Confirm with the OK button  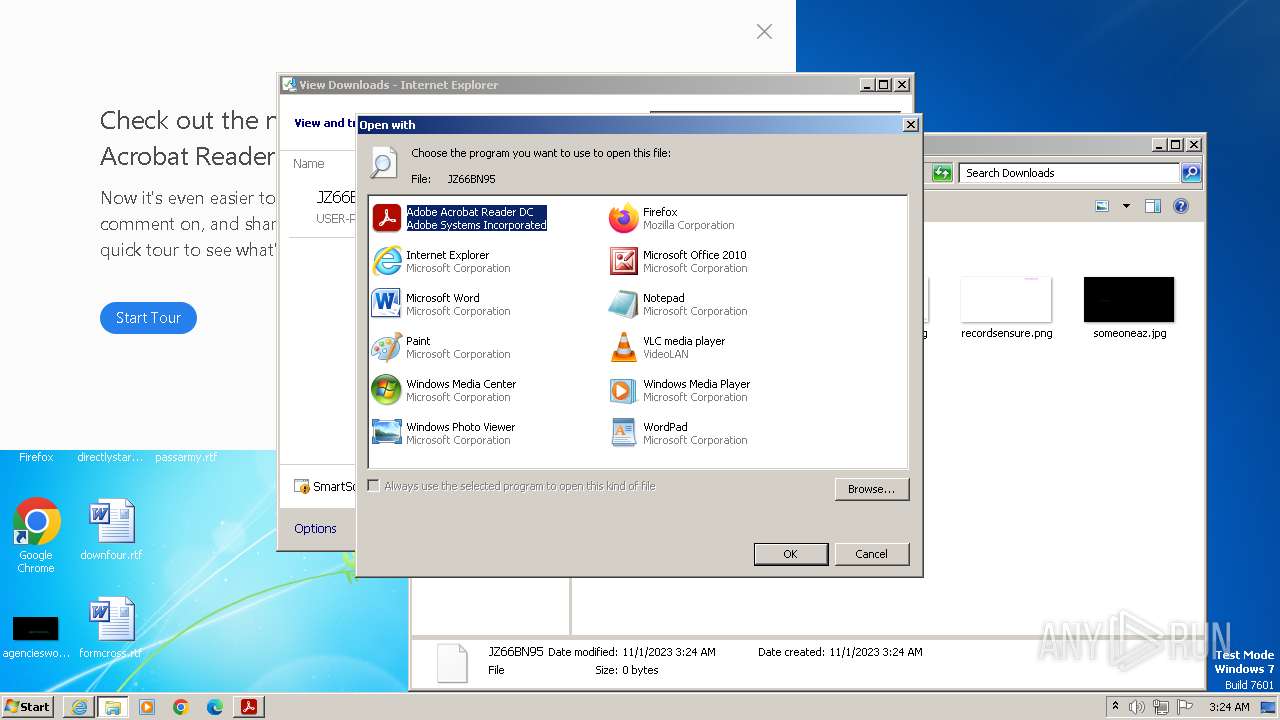790,554
